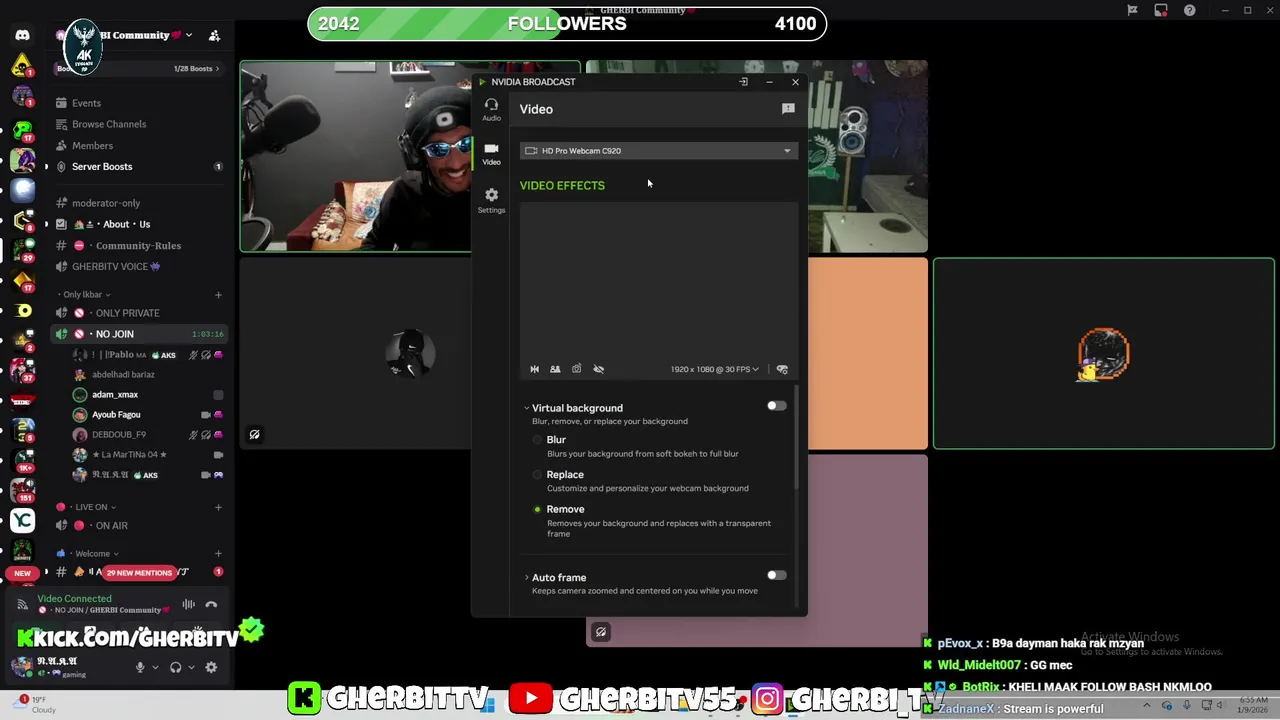Create channel in Welcome category
The image size is (1280, 720).
pos(218,554)
